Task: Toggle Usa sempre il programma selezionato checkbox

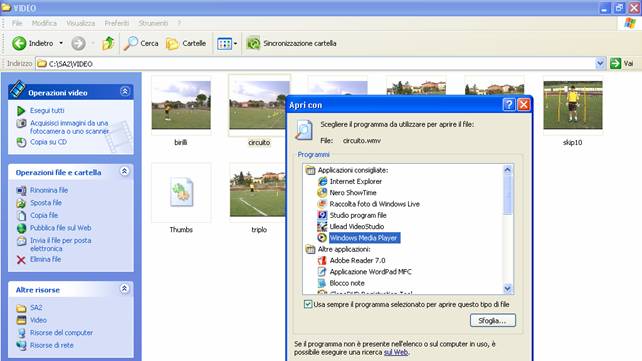Action: click(x=308, y=304)
